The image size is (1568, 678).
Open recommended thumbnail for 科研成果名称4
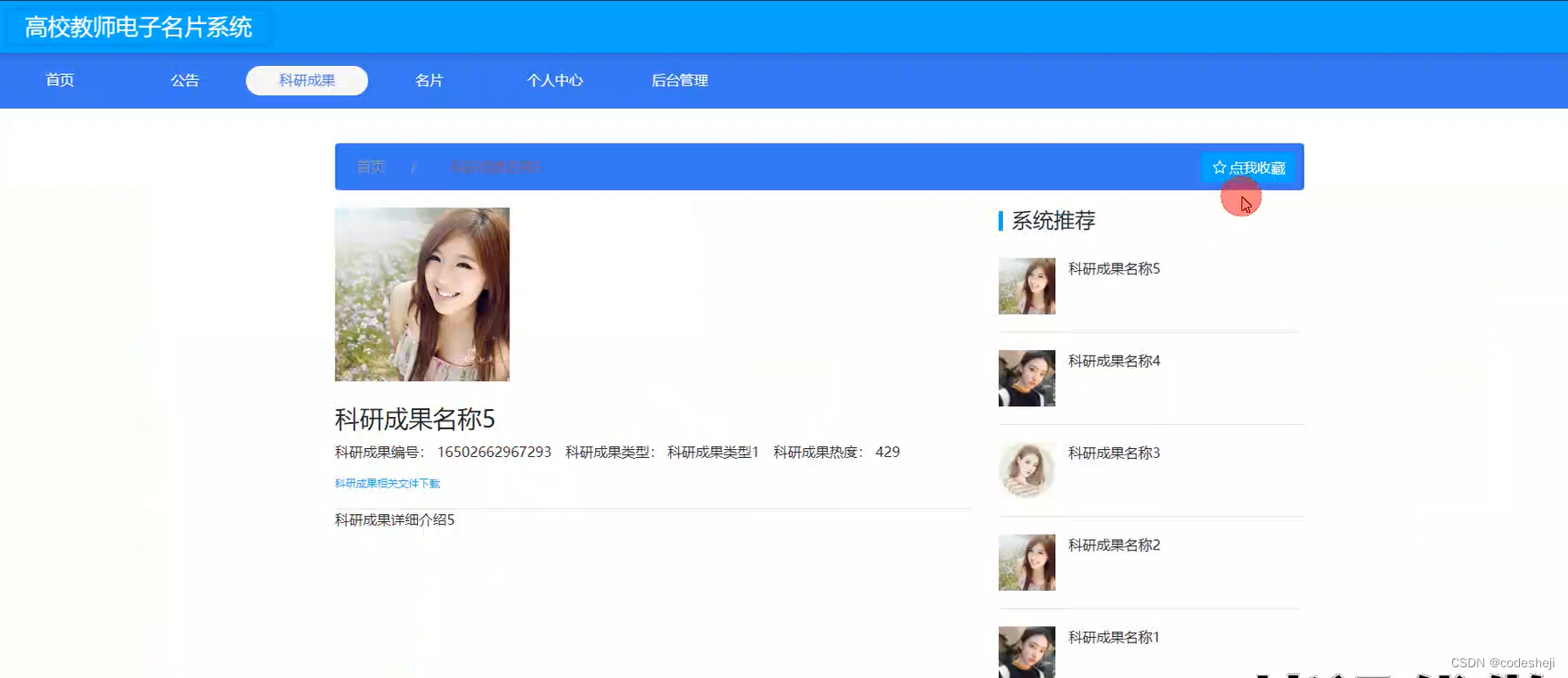1027,379
